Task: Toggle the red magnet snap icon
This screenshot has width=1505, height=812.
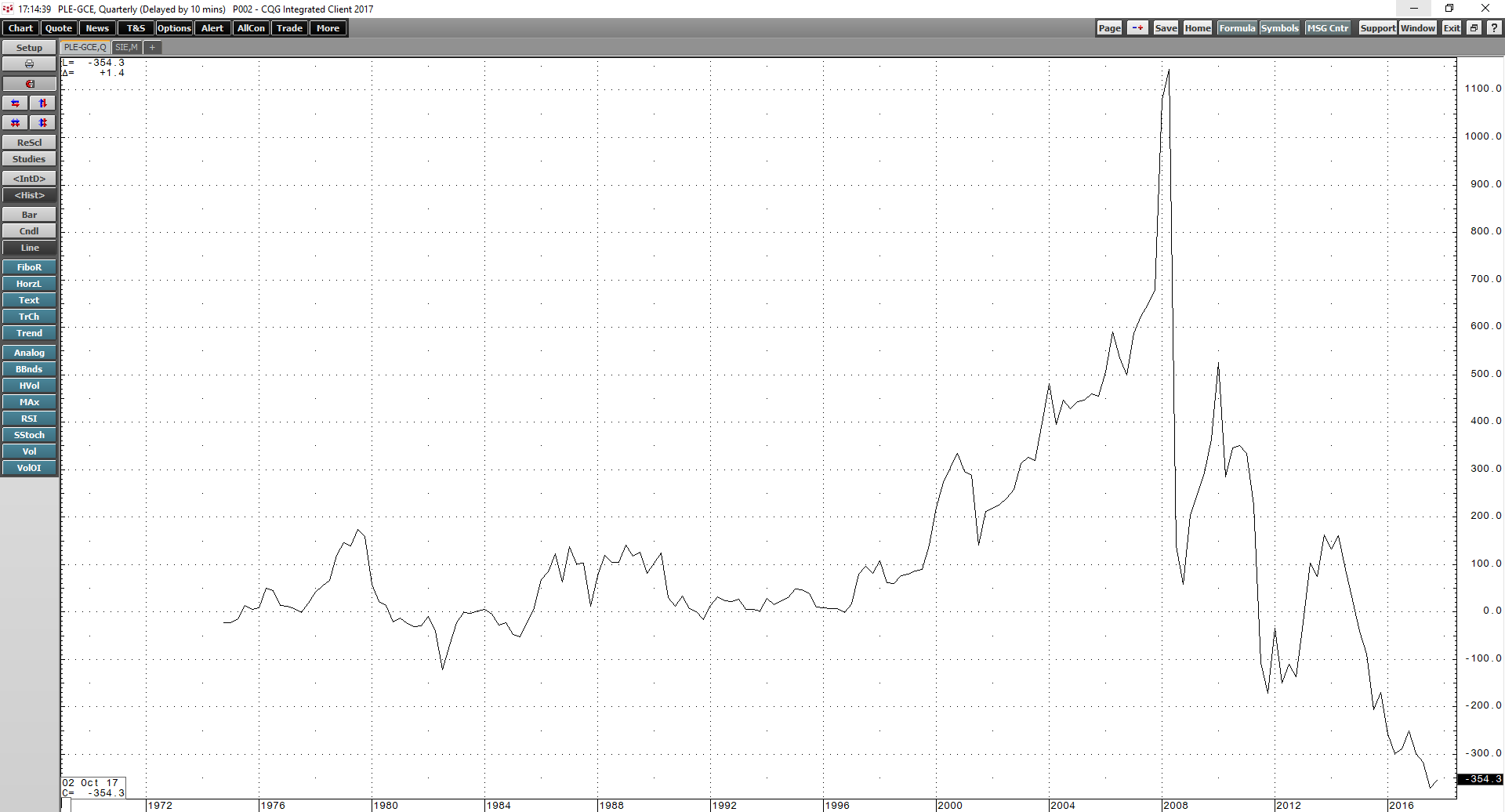Action: coord(29,84)
